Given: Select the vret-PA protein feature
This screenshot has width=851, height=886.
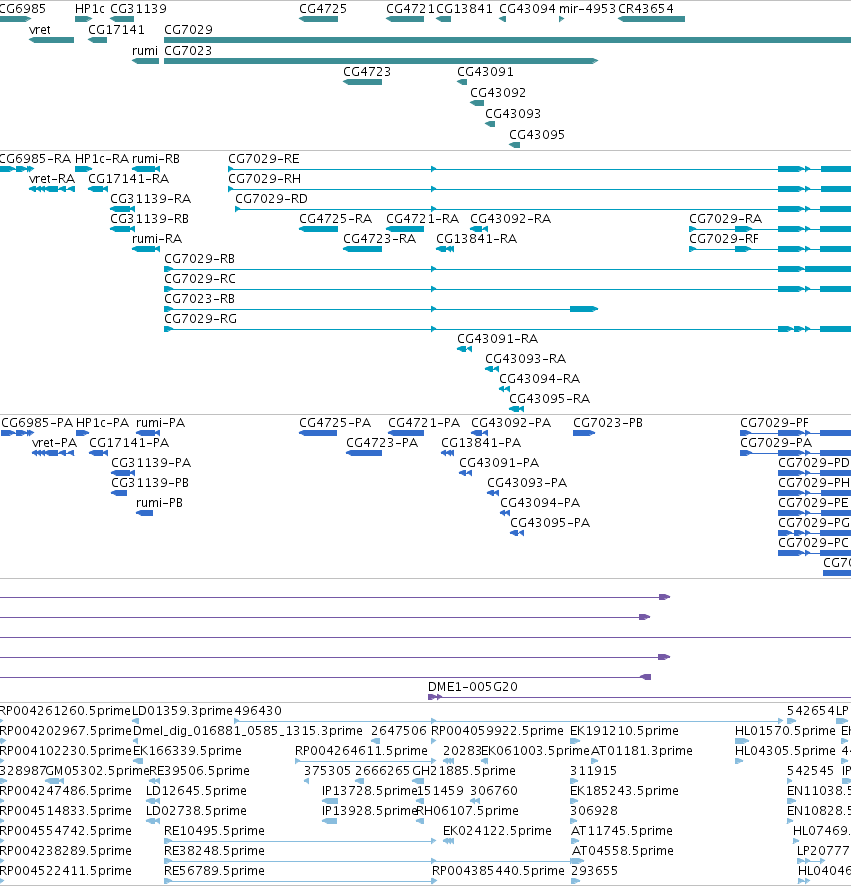Looking at the screenshot, I should [x=53, y=453].
